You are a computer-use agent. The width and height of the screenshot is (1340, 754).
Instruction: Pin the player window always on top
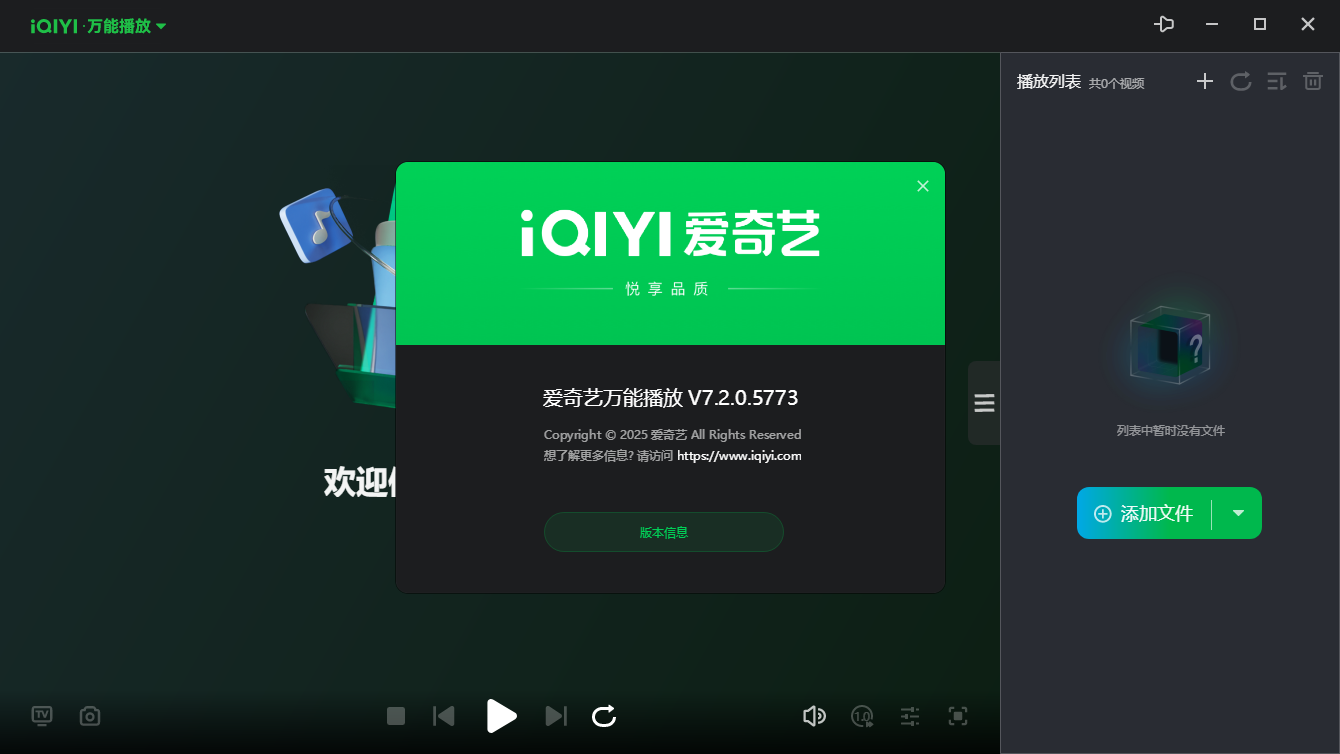coord(1164,24)
